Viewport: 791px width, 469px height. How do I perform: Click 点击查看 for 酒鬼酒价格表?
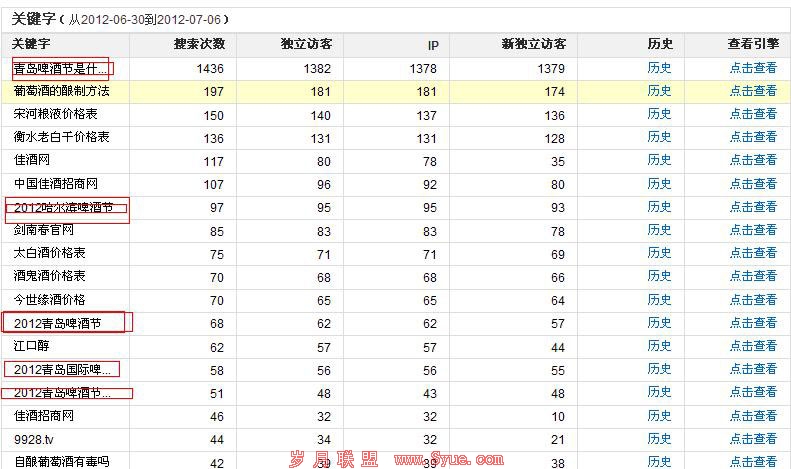[753, 276]
